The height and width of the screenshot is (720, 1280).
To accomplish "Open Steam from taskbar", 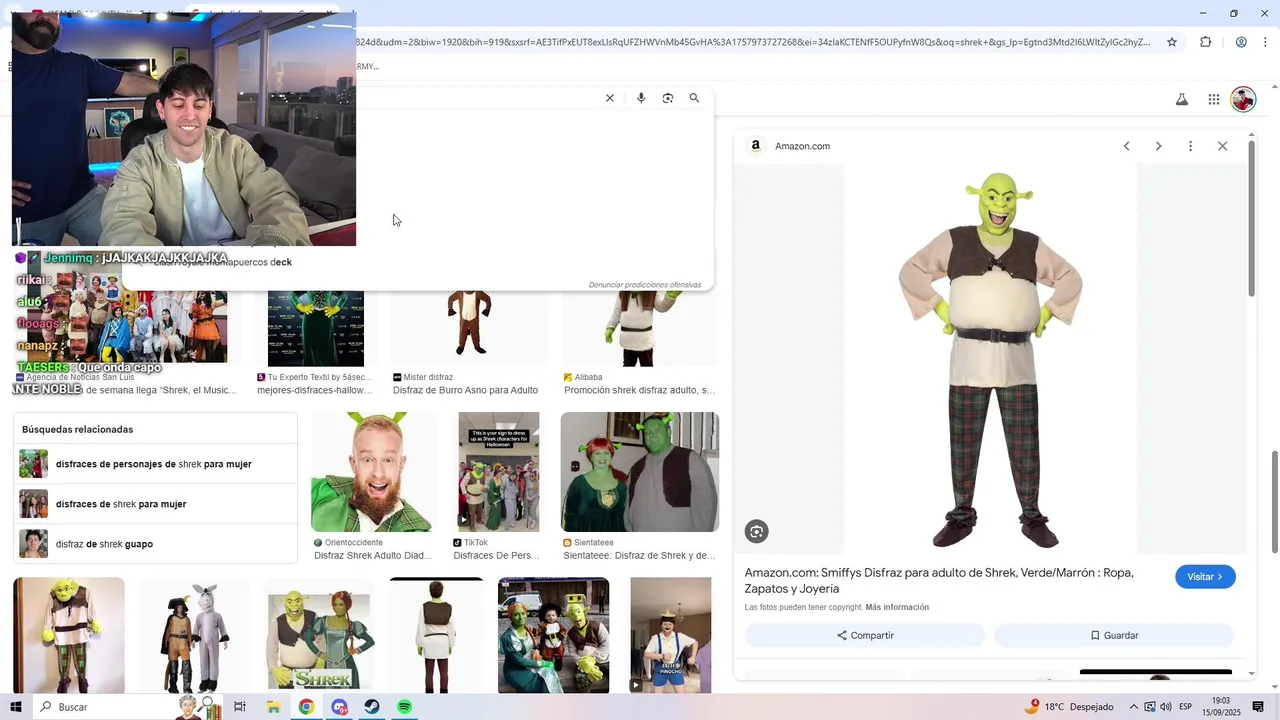I will click(x=371, y=707).
